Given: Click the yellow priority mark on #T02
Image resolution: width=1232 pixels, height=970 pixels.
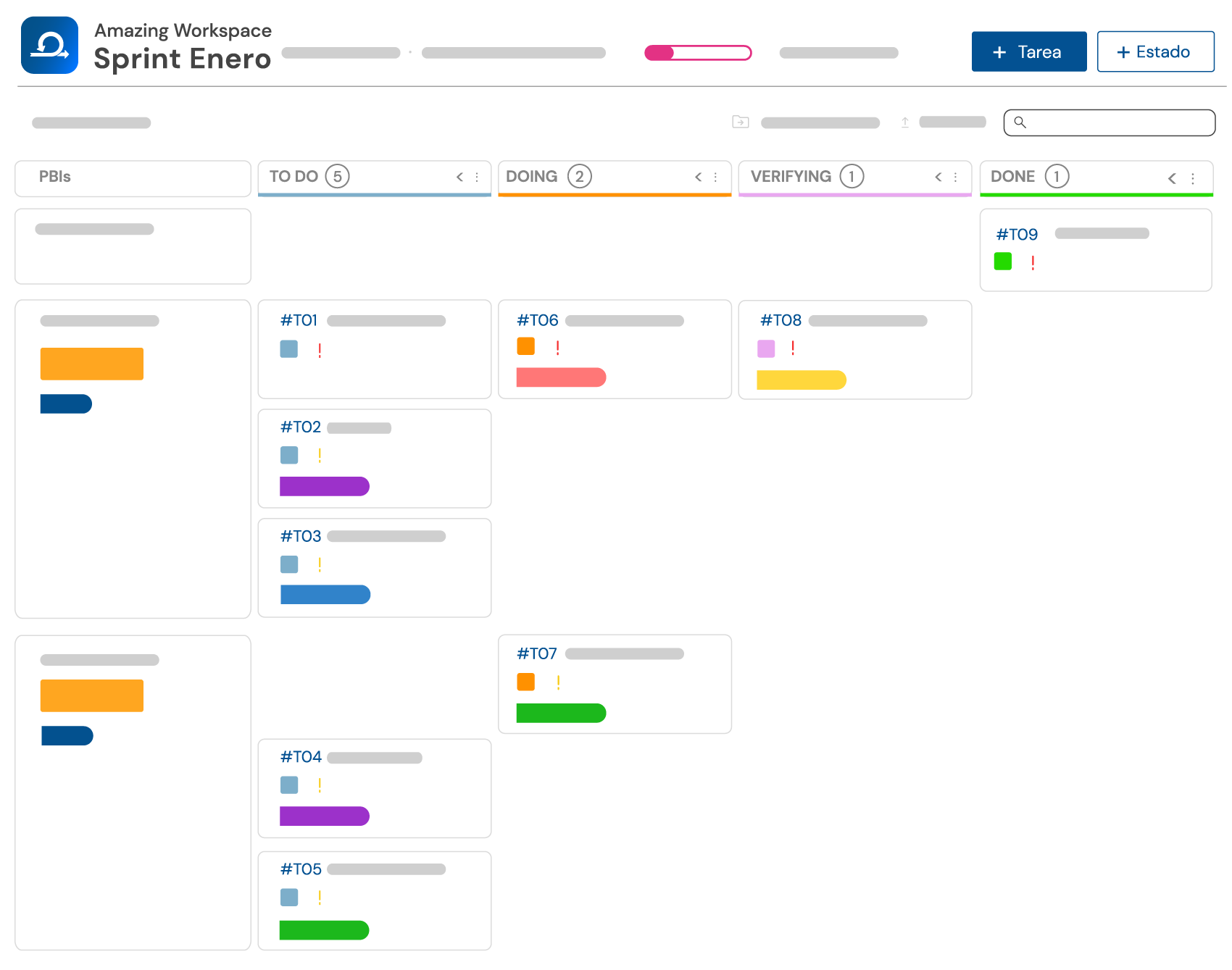Looking at the screenshot, I should (x=320, y=456).
